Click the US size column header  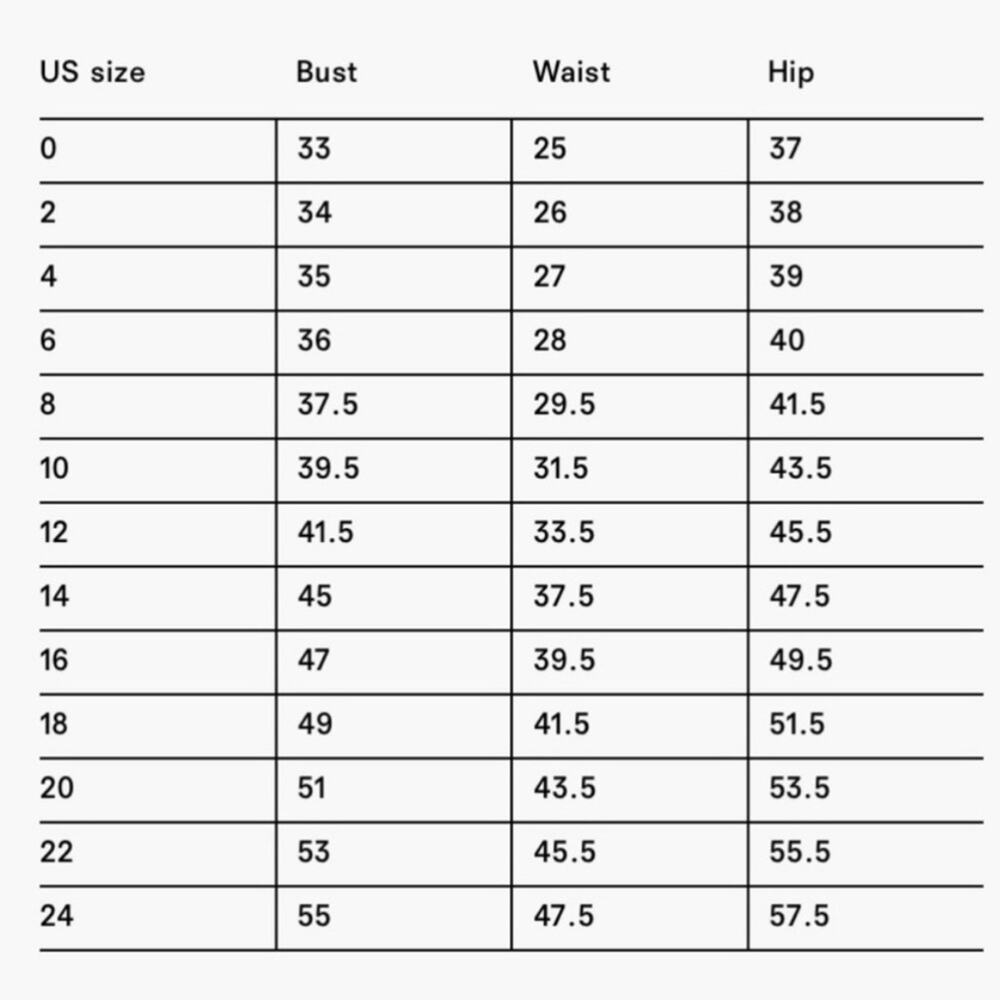92,72
